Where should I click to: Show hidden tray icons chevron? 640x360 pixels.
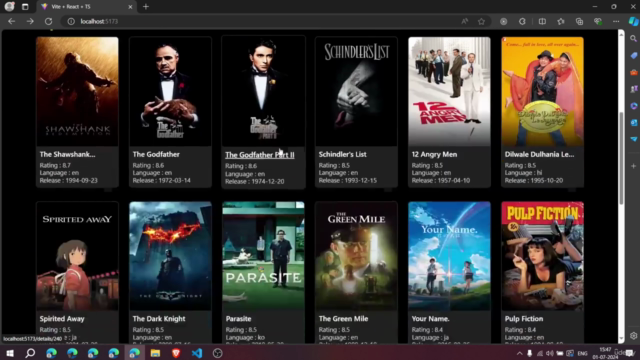519,353
